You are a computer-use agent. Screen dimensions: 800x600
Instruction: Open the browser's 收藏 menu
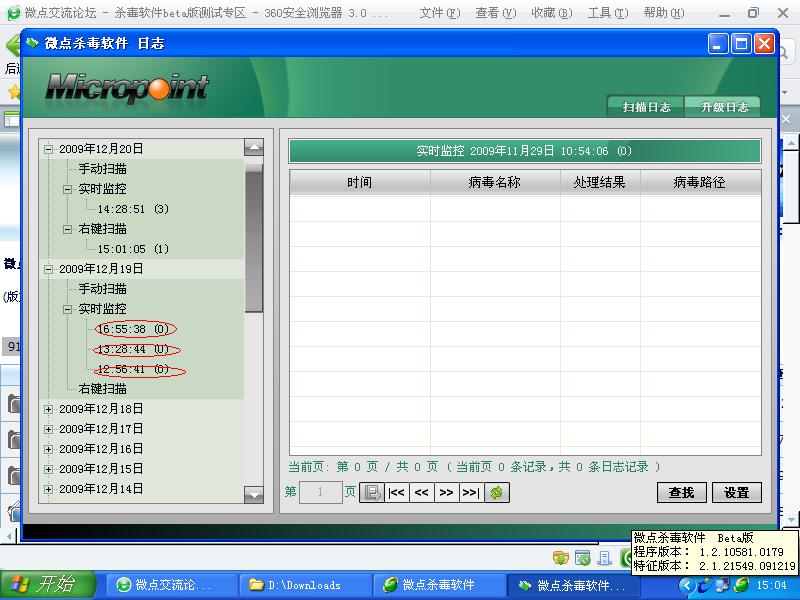click(x=552, y=13)
